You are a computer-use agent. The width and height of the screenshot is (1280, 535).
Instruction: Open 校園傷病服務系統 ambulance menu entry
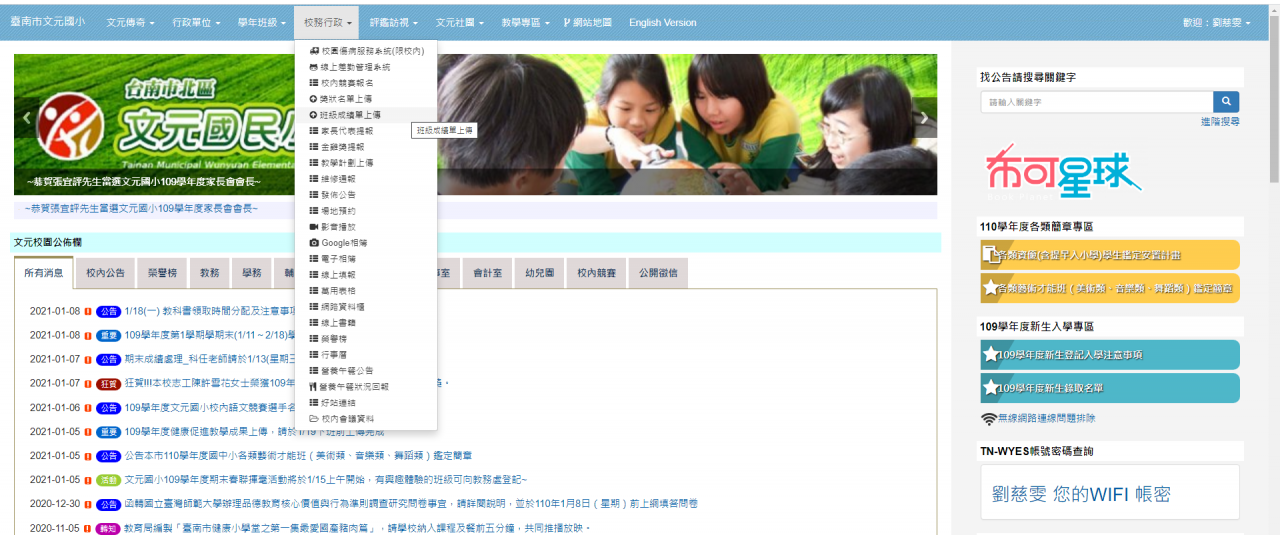point(366,51)
